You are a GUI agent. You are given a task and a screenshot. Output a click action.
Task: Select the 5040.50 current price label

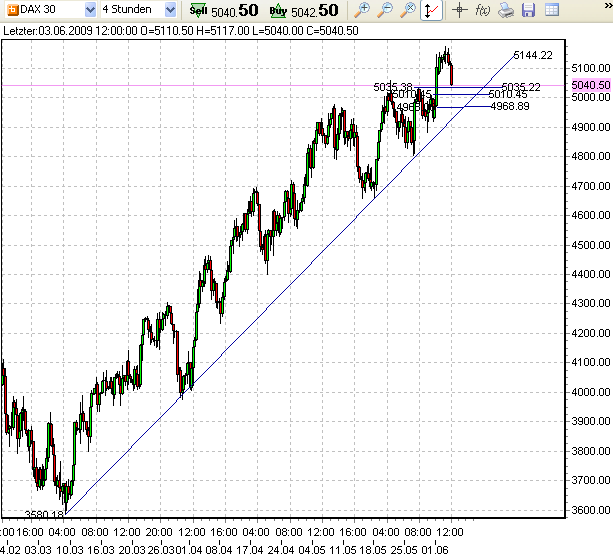coord(591,85)
